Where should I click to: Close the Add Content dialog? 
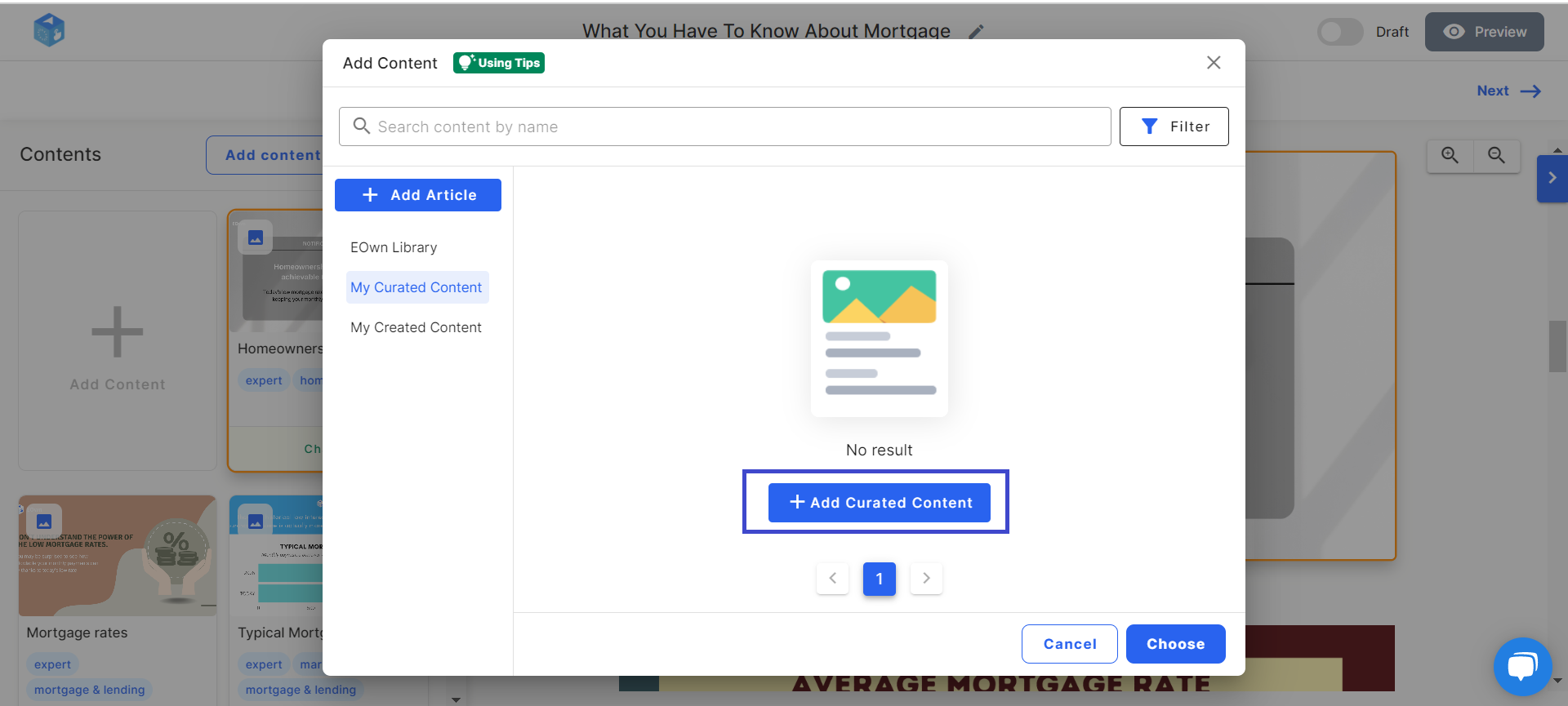pyautogui.click(x=1214, y=63)
